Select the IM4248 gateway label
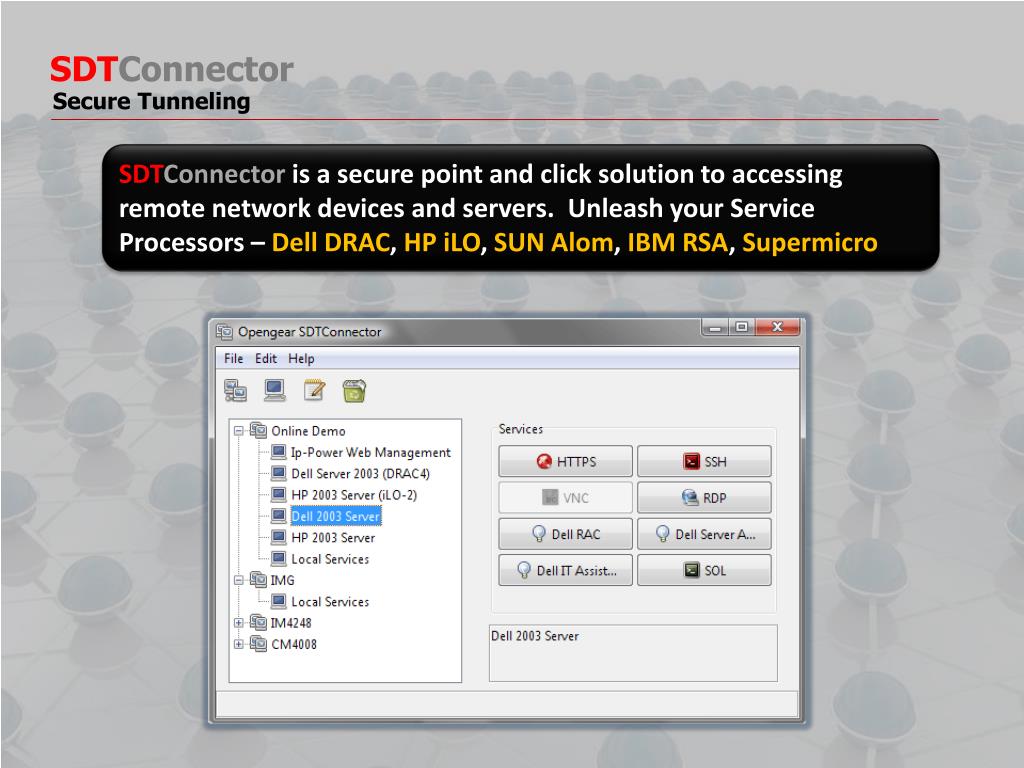1024x768 pixels. click(x=291, y=623)
